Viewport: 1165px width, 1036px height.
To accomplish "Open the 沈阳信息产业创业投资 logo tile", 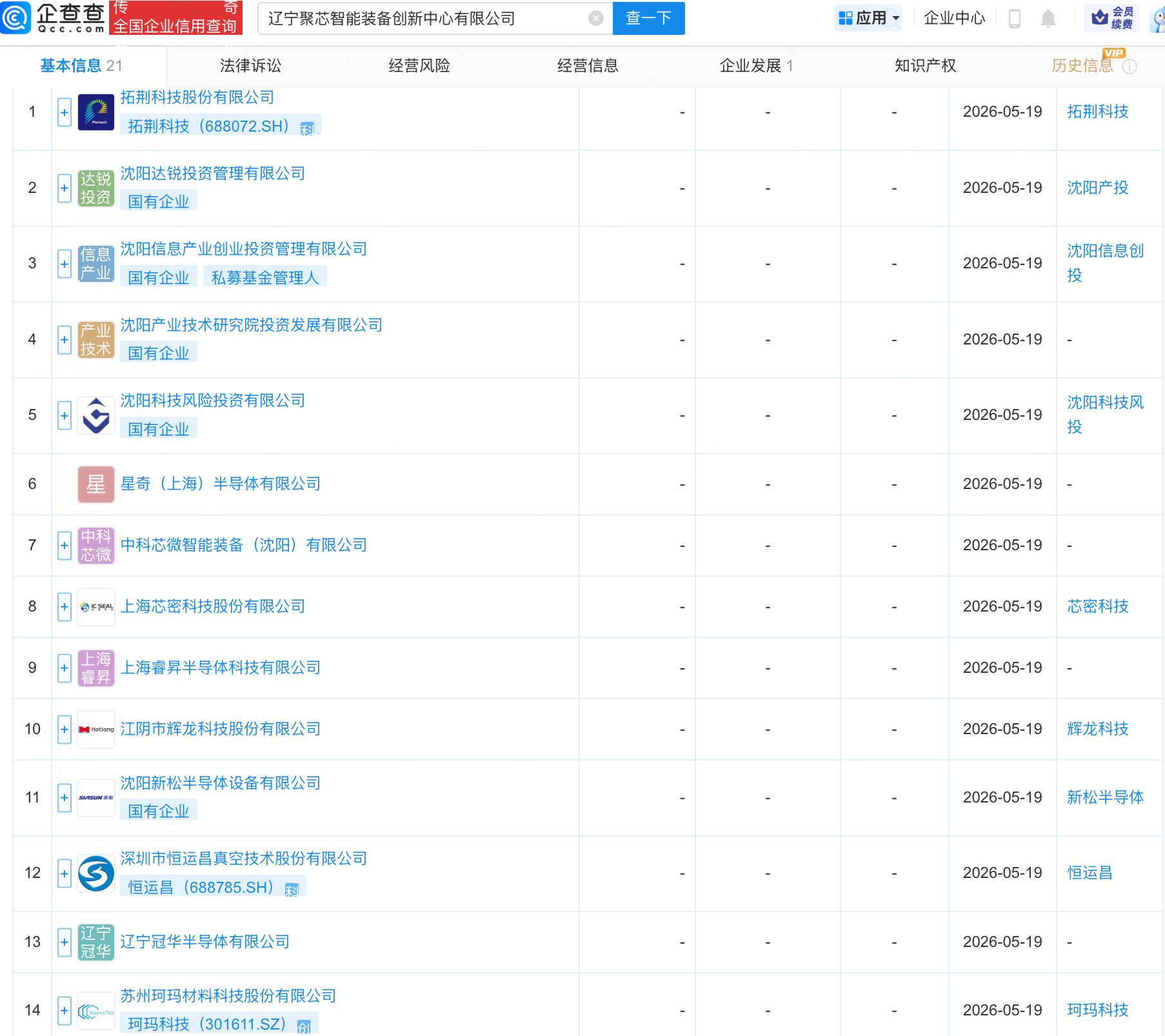I will pos(96,264).
